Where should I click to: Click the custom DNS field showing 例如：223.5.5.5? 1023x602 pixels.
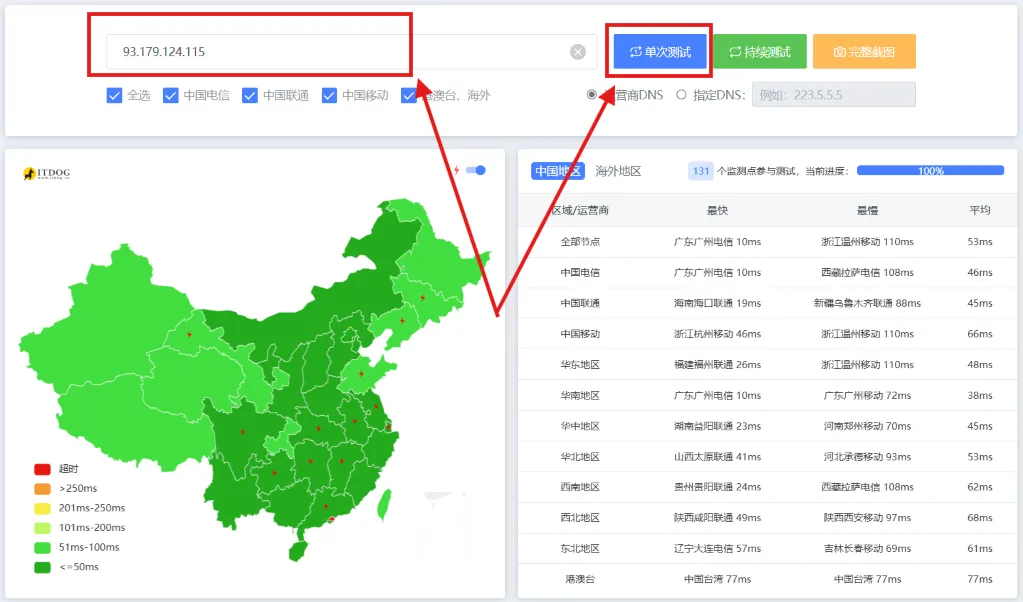click(x=833, y=95)
